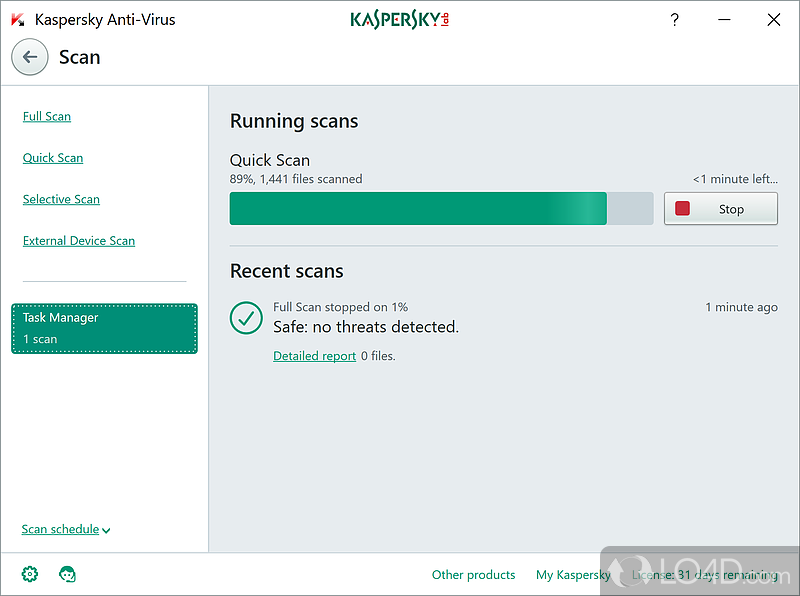Screen dimensions: 800x596
Task: Go back using the round arrow button
Action: pyautogui.click(x=30, y=57)
